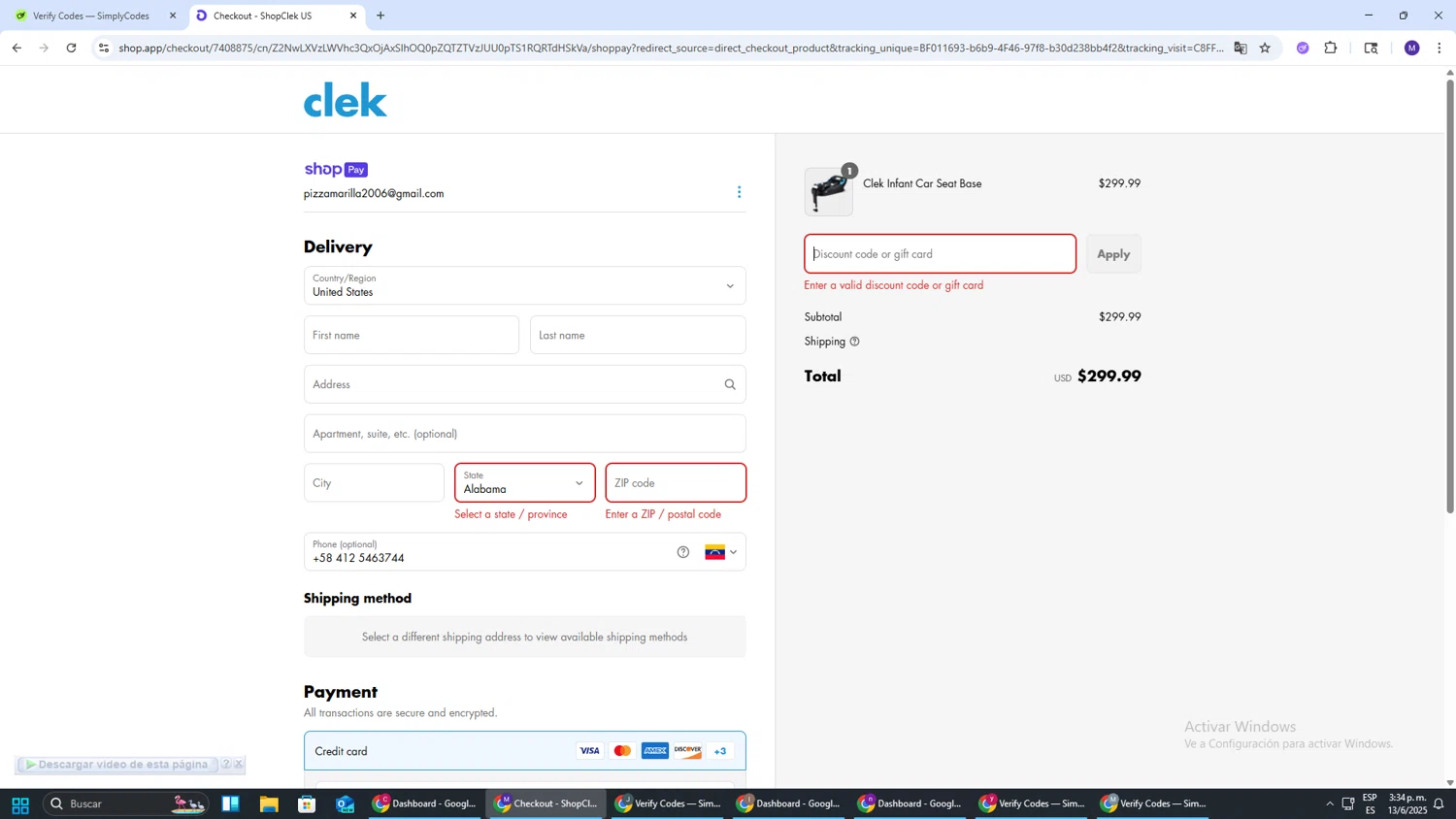Open the Country/Region dropdown

click(525, 285)
